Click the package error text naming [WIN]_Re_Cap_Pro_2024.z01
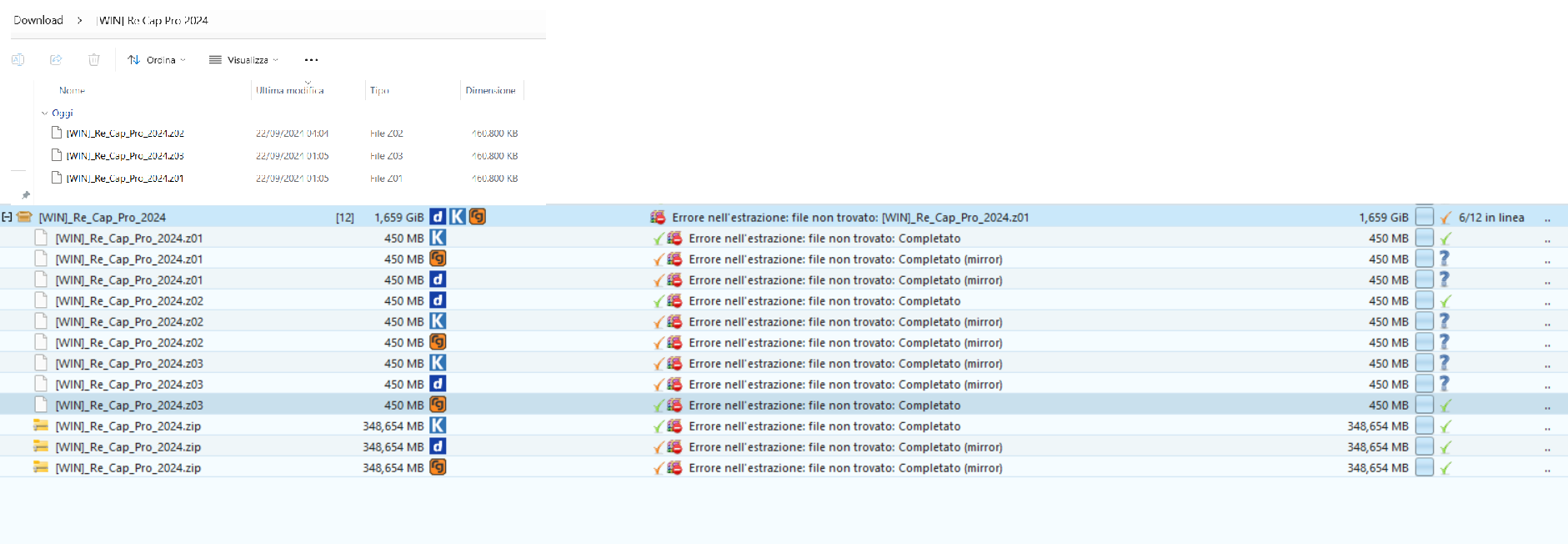 [850, 218]
